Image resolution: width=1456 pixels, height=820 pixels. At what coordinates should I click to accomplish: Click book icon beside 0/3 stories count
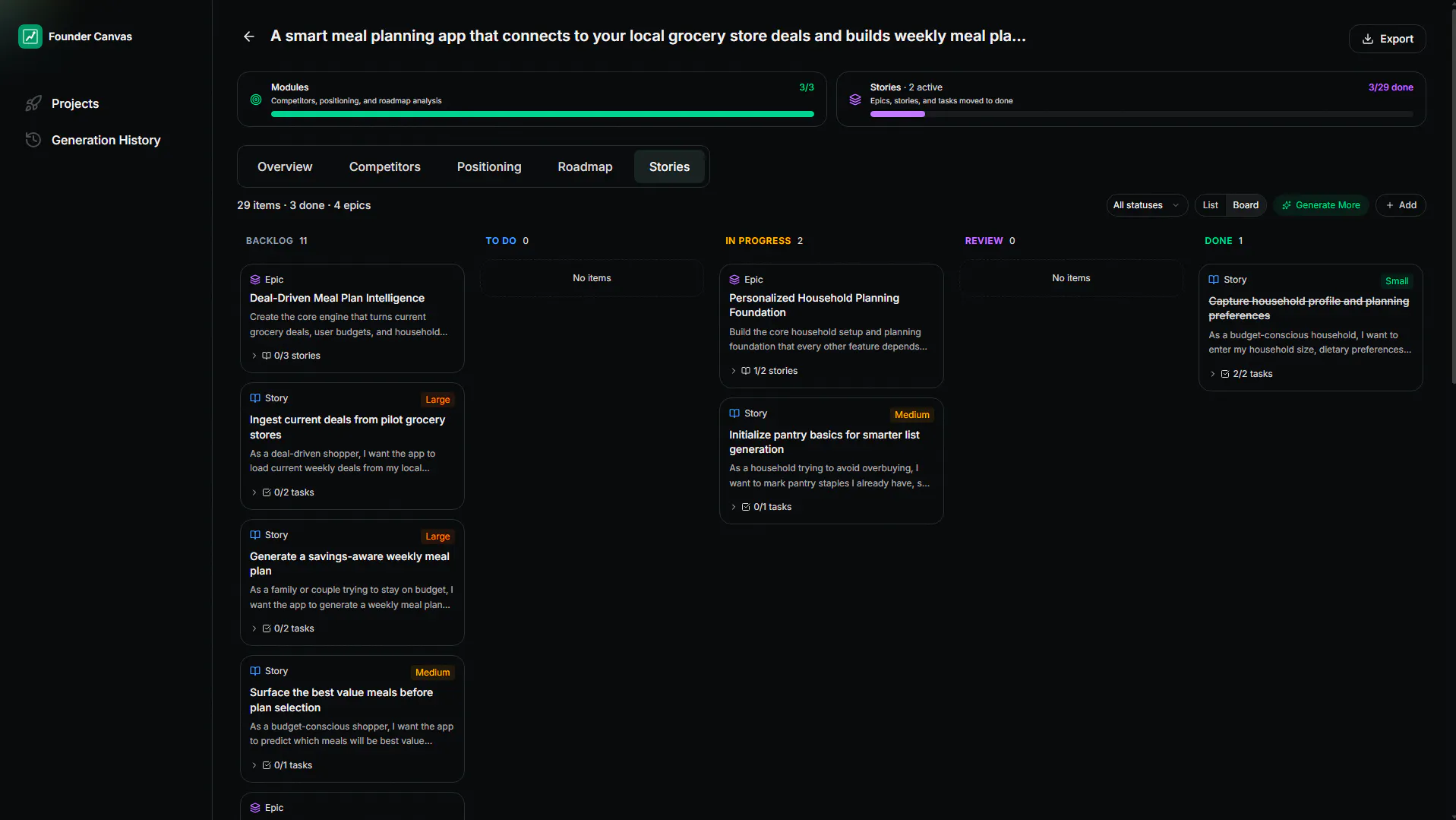click(x=267, y=356)
